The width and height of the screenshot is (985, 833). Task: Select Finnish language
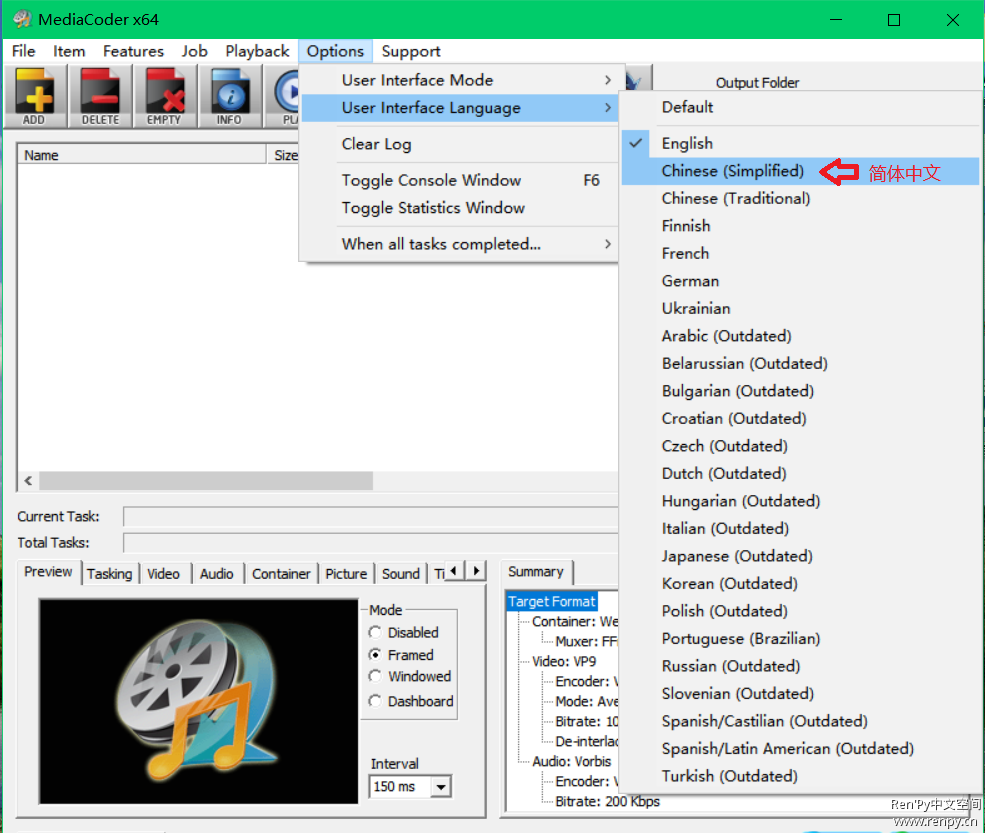pos(800,226)
